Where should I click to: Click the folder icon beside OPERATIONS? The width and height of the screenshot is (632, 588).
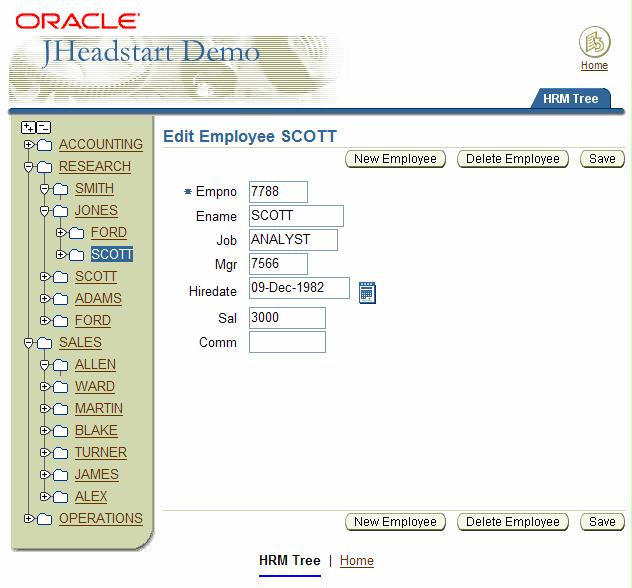click(x=44, y=519)
